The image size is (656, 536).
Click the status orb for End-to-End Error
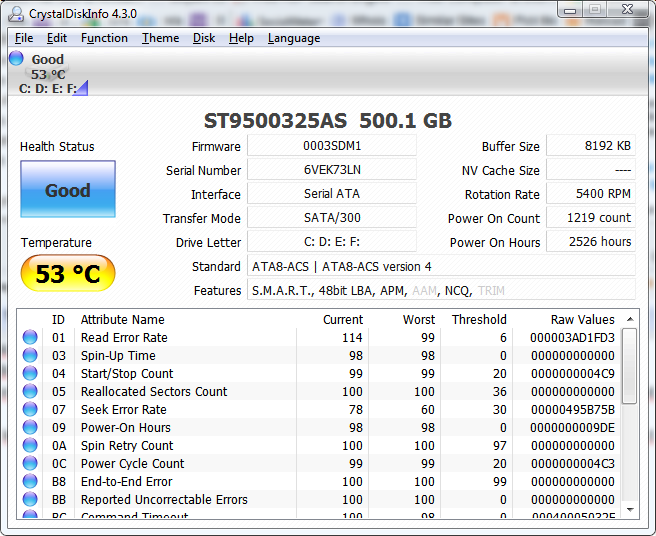point(30,481)
